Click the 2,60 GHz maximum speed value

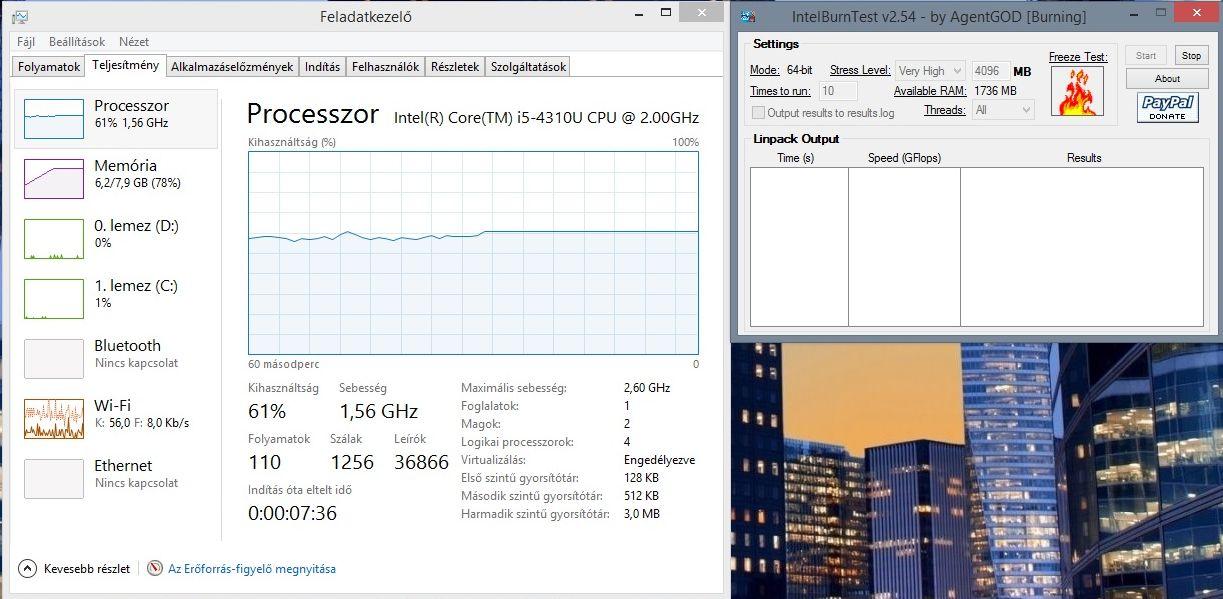tap(646, 388)
